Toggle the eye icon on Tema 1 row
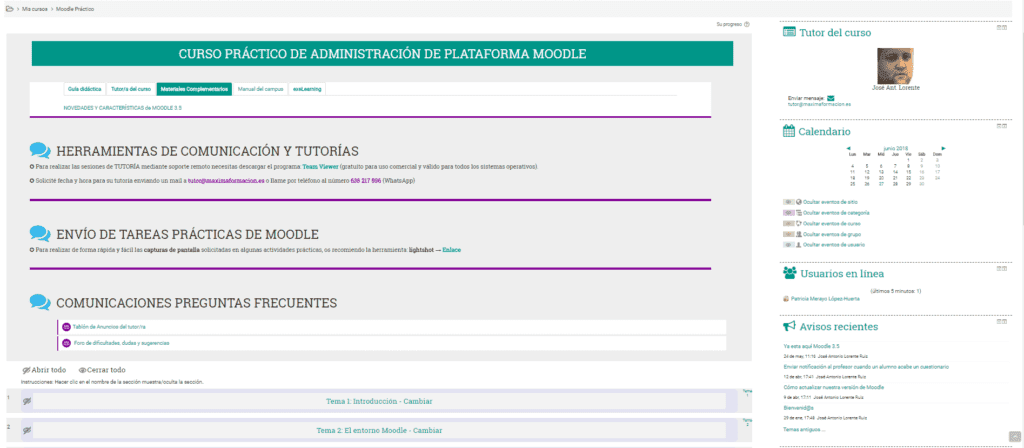Viewport: 1024px width, 448px height. tap(27, 401)
